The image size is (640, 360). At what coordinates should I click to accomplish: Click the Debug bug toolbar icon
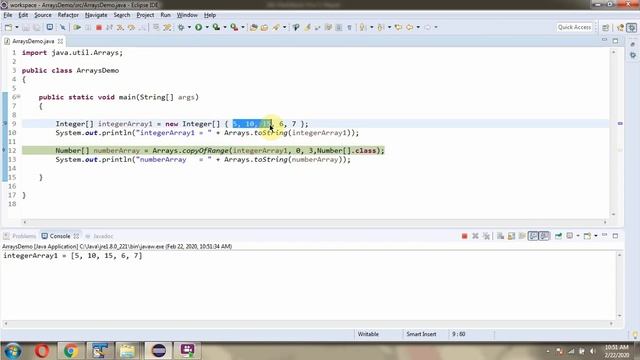(181, 27)
